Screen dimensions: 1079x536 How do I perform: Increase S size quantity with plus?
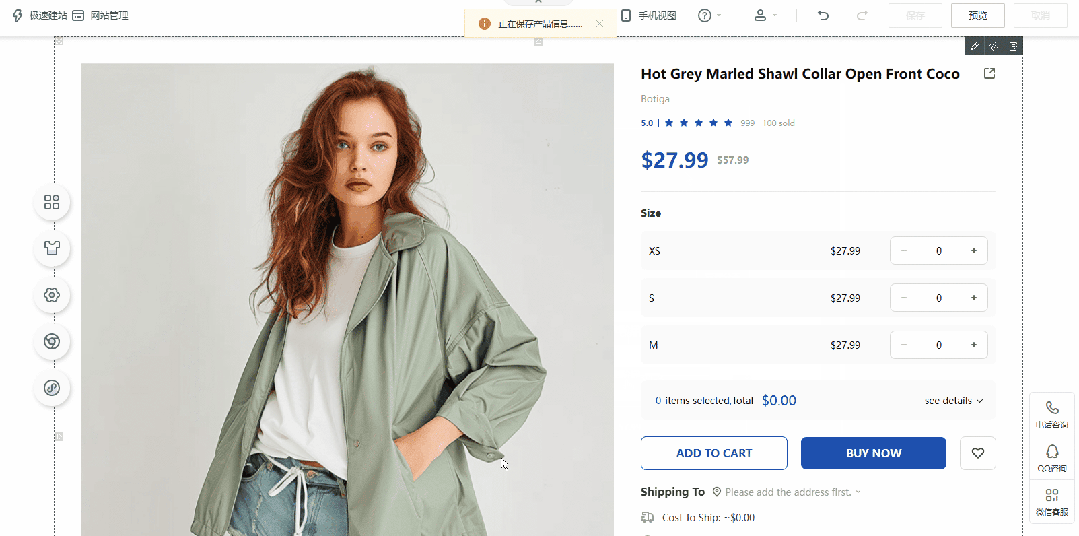pyautogui.click(x=973, y=298)
